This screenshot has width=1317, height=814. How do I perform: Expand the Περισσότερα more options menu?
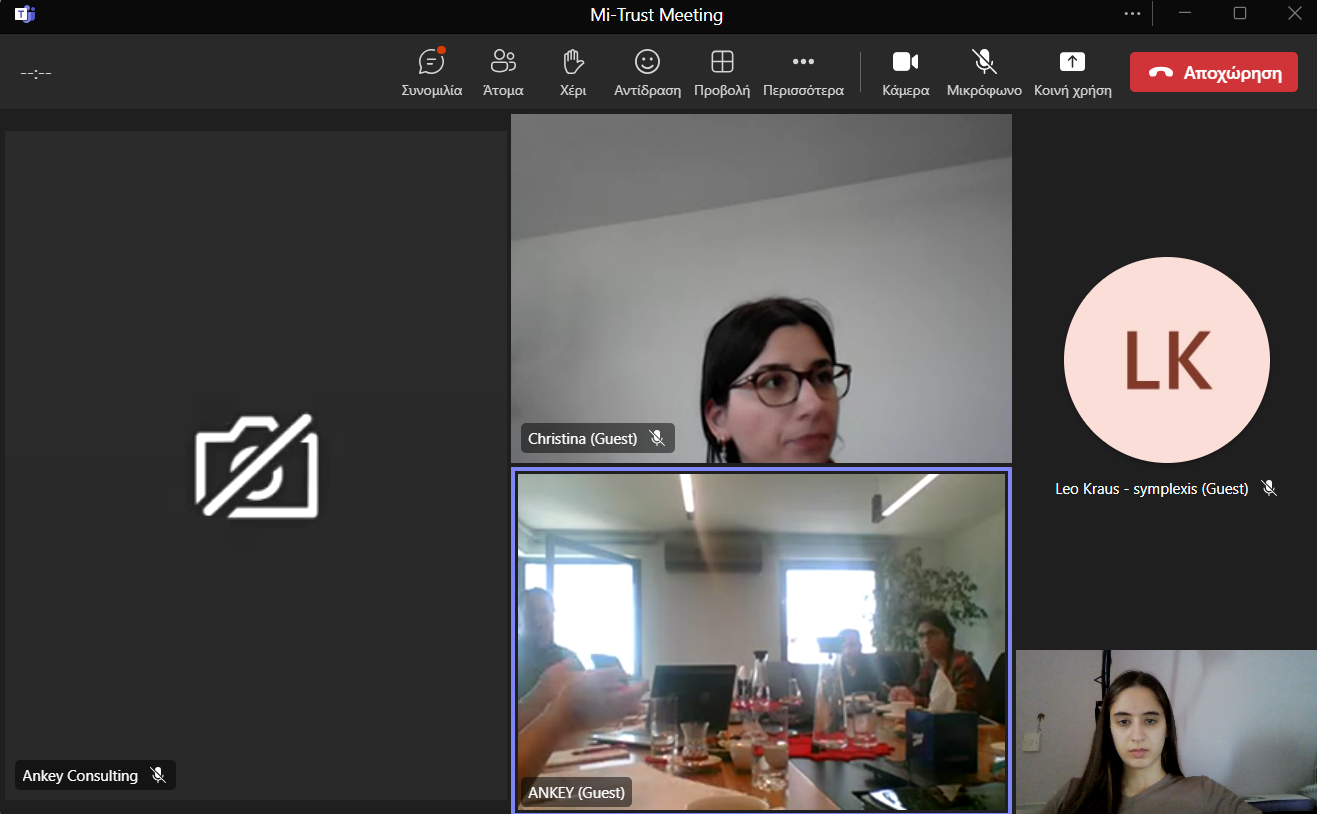(803, 63)
